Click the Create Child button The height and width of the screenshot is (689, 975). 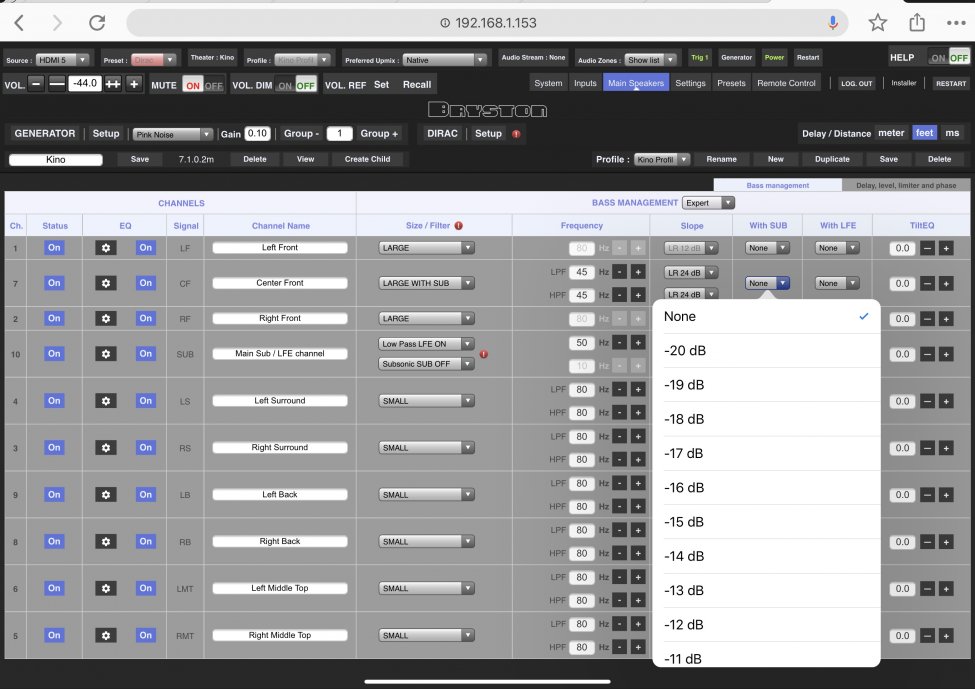[367, 159]
